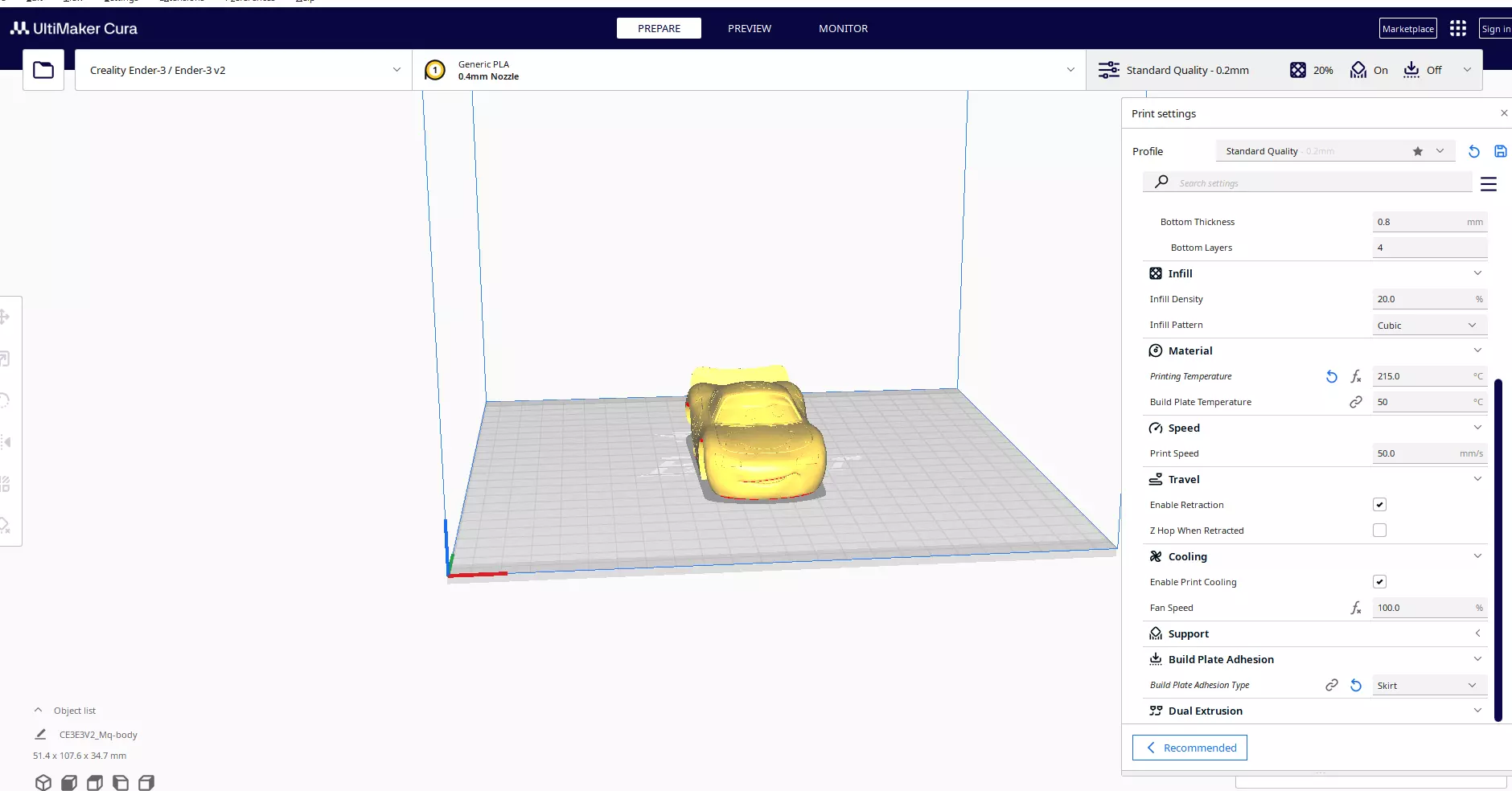Reset Build Plate Adhesion Type value

[x=1356, y=685]
